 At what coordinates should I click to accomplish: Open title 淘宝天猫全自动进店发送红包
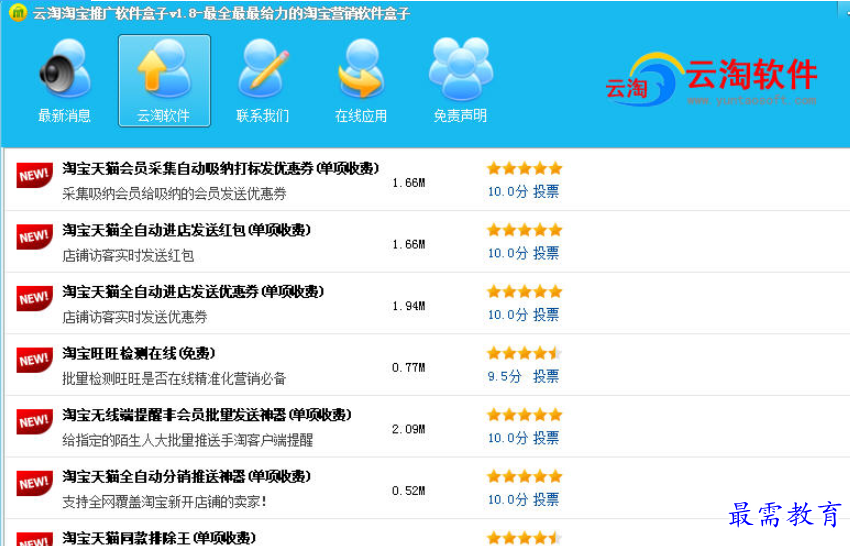coord(186,230)
